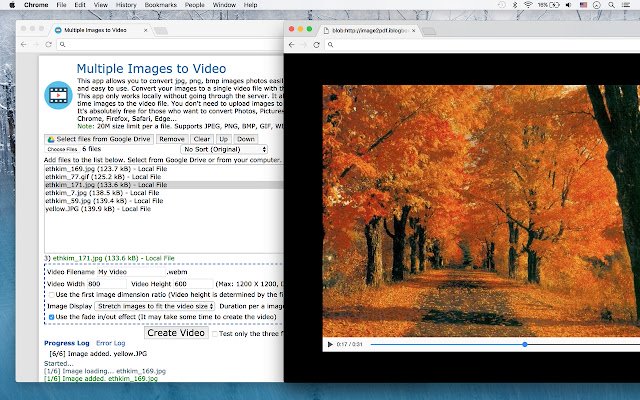640x400 pixels.
Task: Click the volume icon in menu bar
Action: (568, 5)
